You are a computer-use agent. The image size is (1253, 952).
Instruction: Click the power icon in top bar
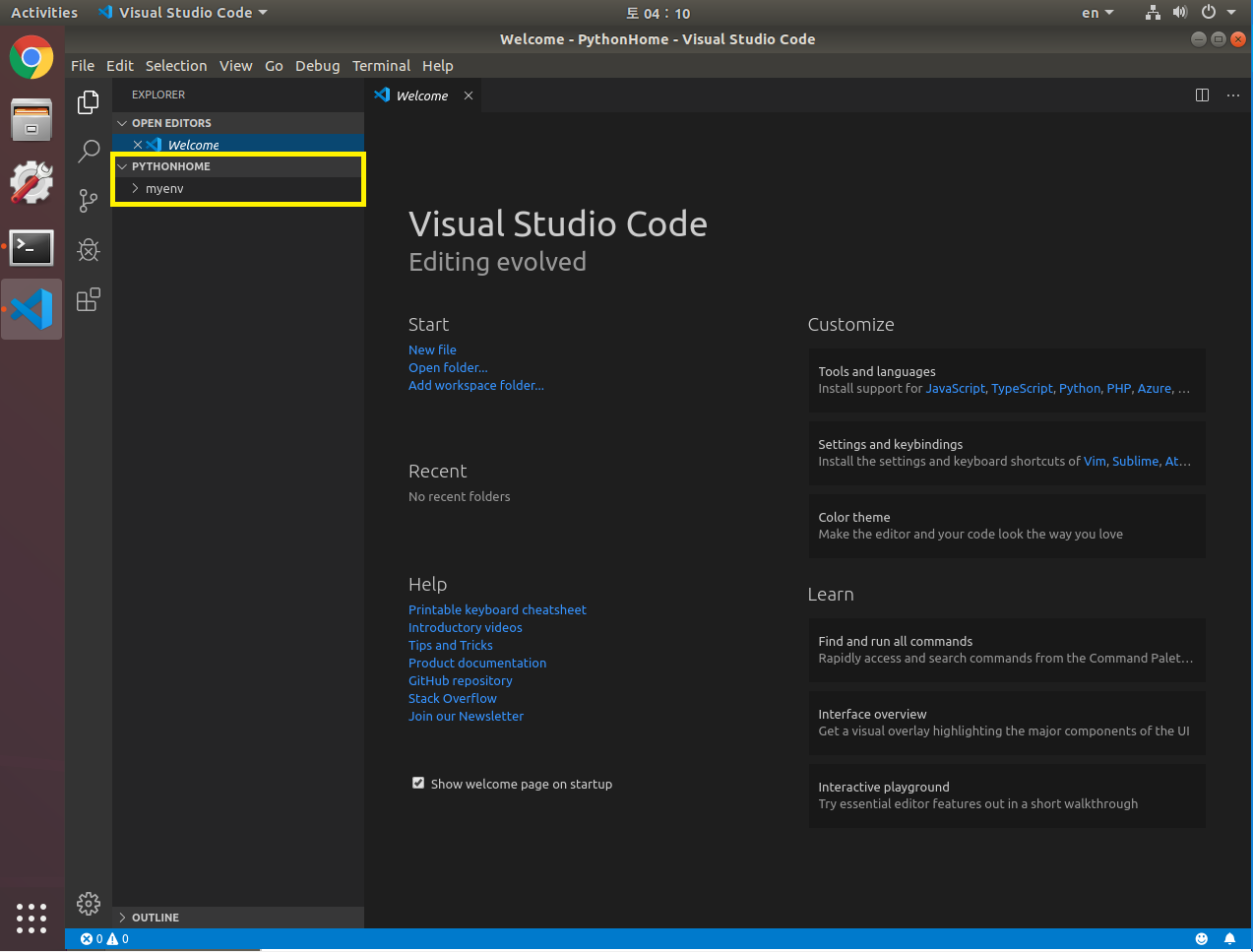coord(1208,13)
